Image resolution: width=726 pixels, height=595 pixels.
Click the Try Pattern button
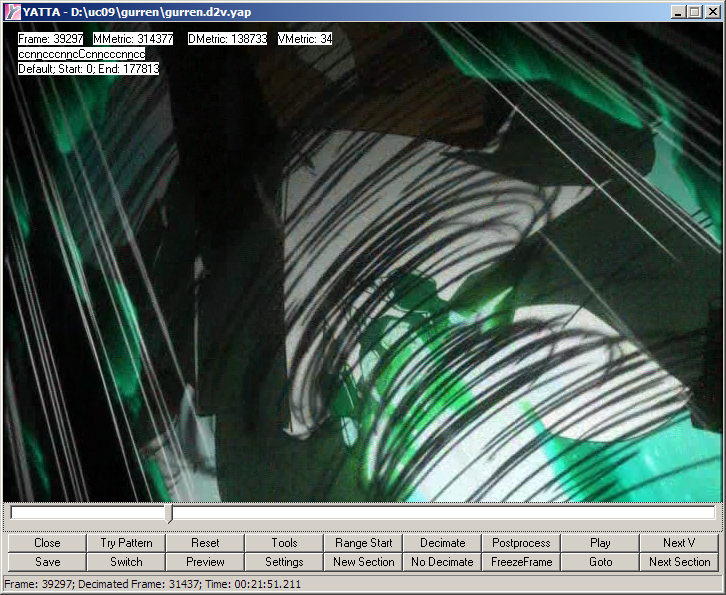(126, 543)
